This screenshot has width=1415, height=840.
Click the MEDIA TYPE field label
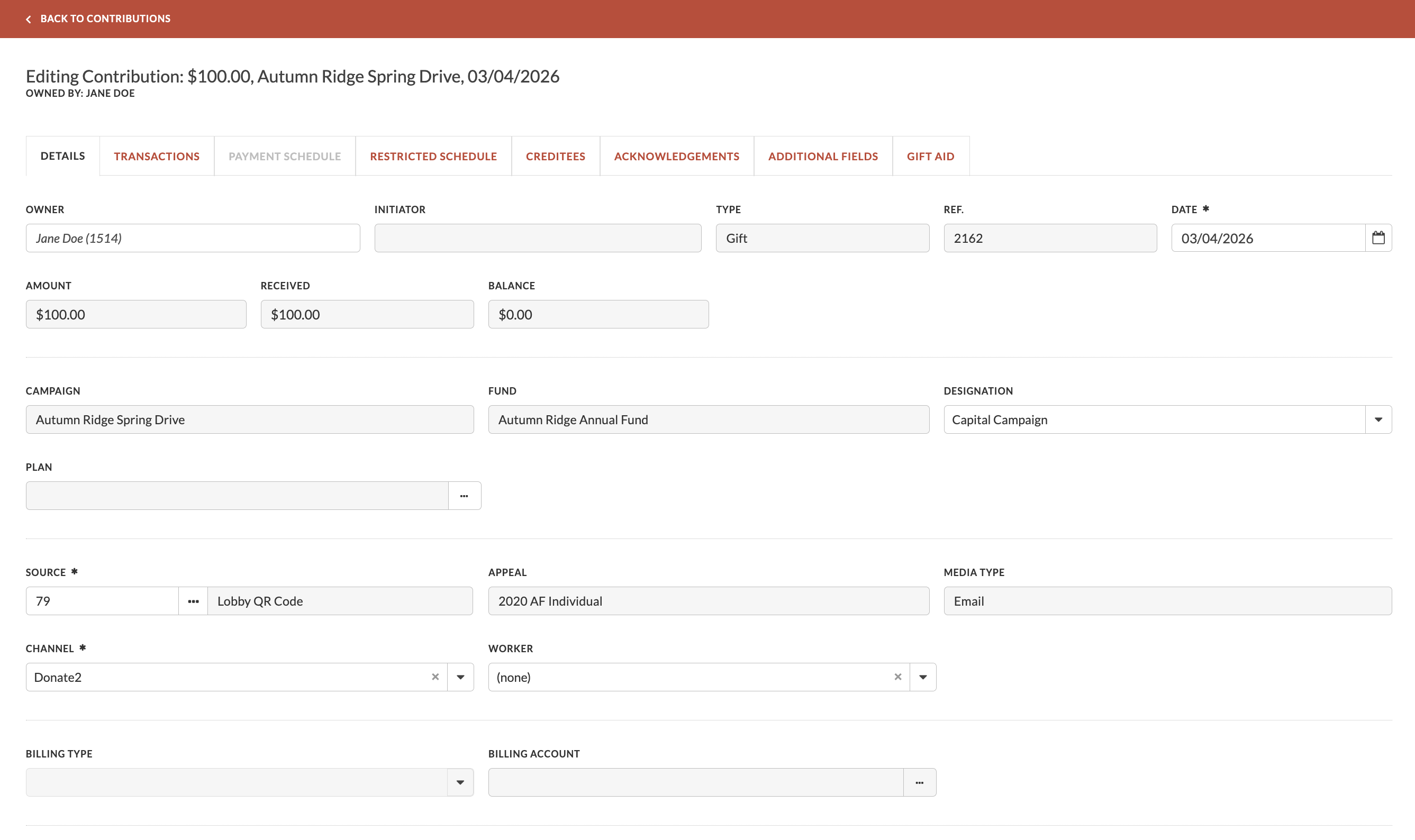pyautogui.click(x=974, y=572)
